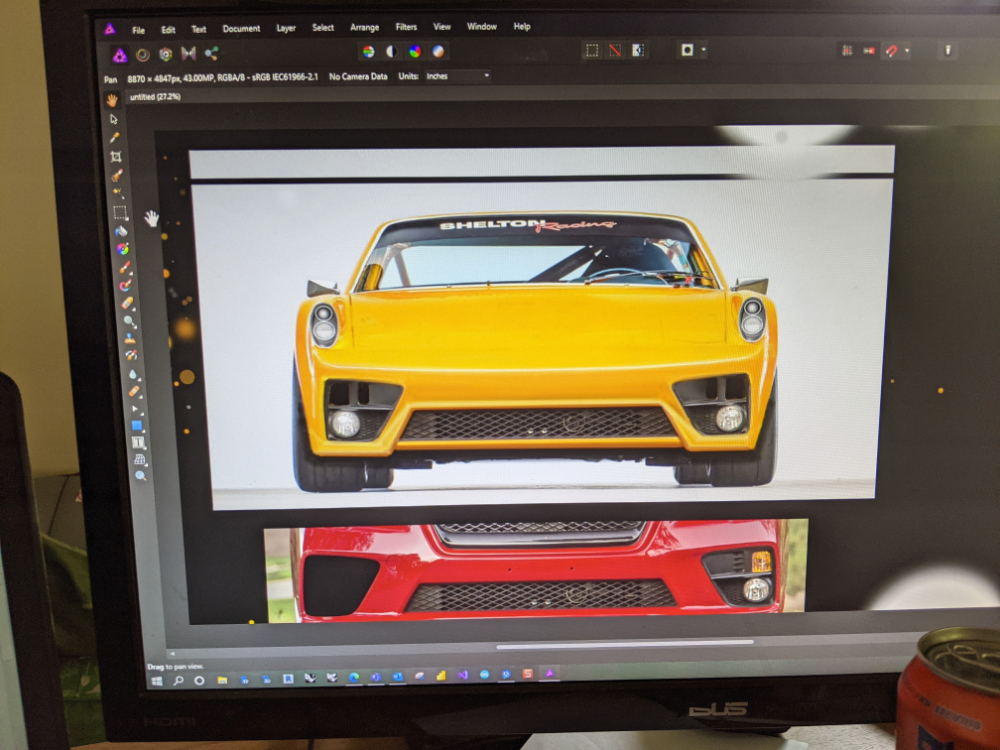Open the Layer menu
This screenshot has height=750, width=1000.
286,29
